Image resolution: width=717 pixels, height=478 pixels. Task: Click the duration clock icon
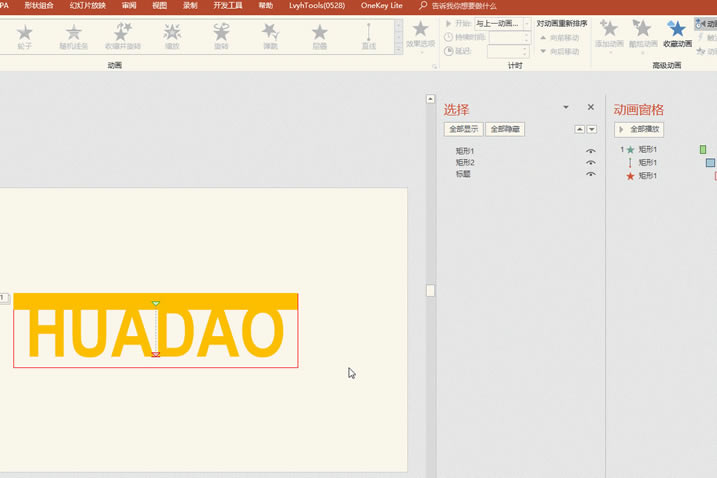(x=449, y=37)
